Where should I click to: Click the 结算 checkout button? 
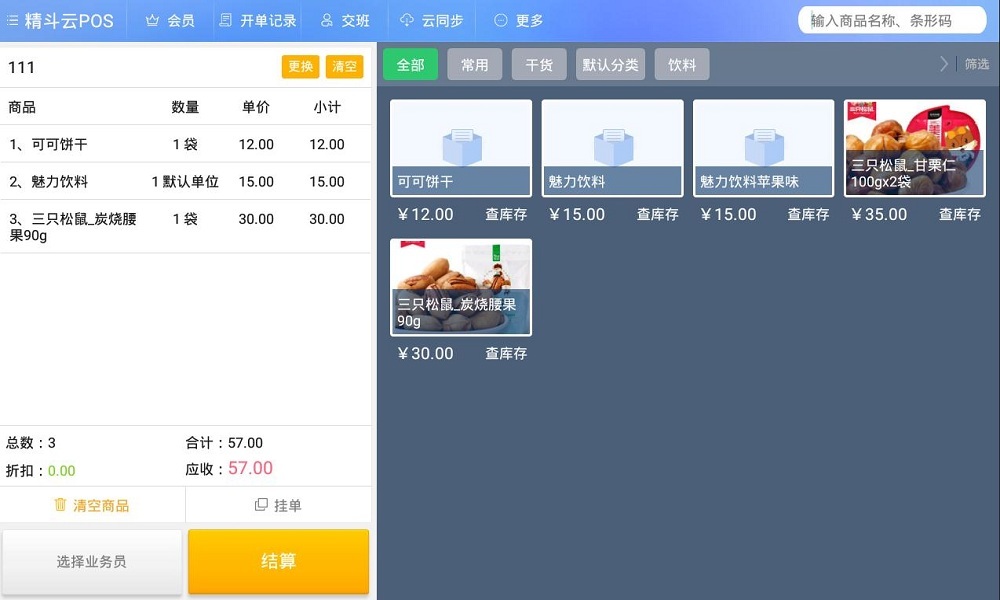point(278,561)
